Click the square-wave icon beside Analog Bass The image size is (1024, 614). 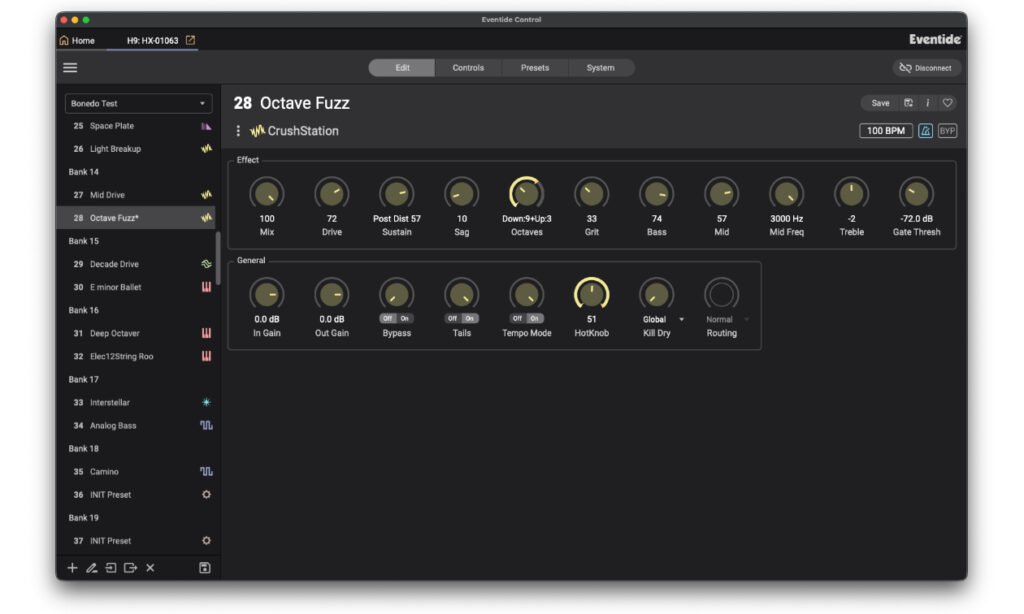tap(206, 425)
